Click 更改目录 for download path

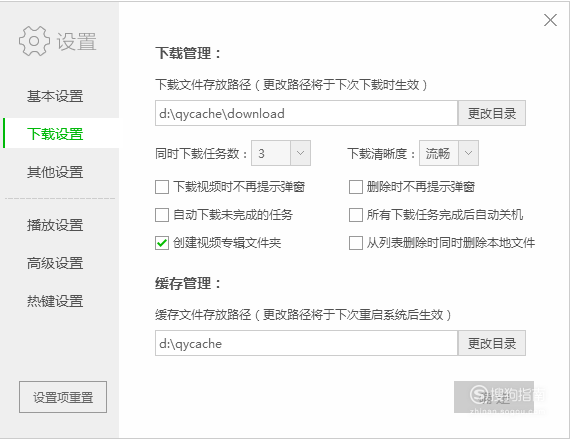coord(491,113)
